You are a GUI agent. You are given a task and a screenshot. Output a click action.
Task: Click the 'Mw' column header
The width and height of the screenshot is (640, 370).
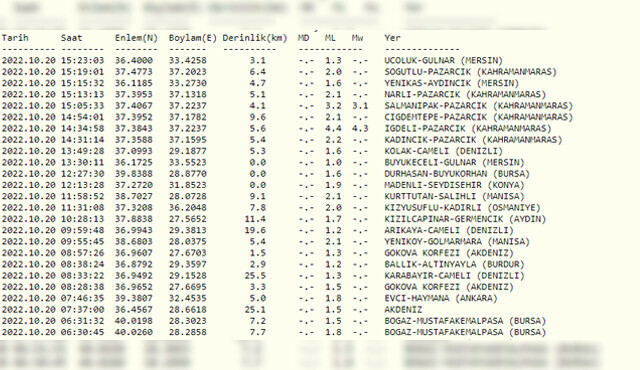(x=357, y=38)
